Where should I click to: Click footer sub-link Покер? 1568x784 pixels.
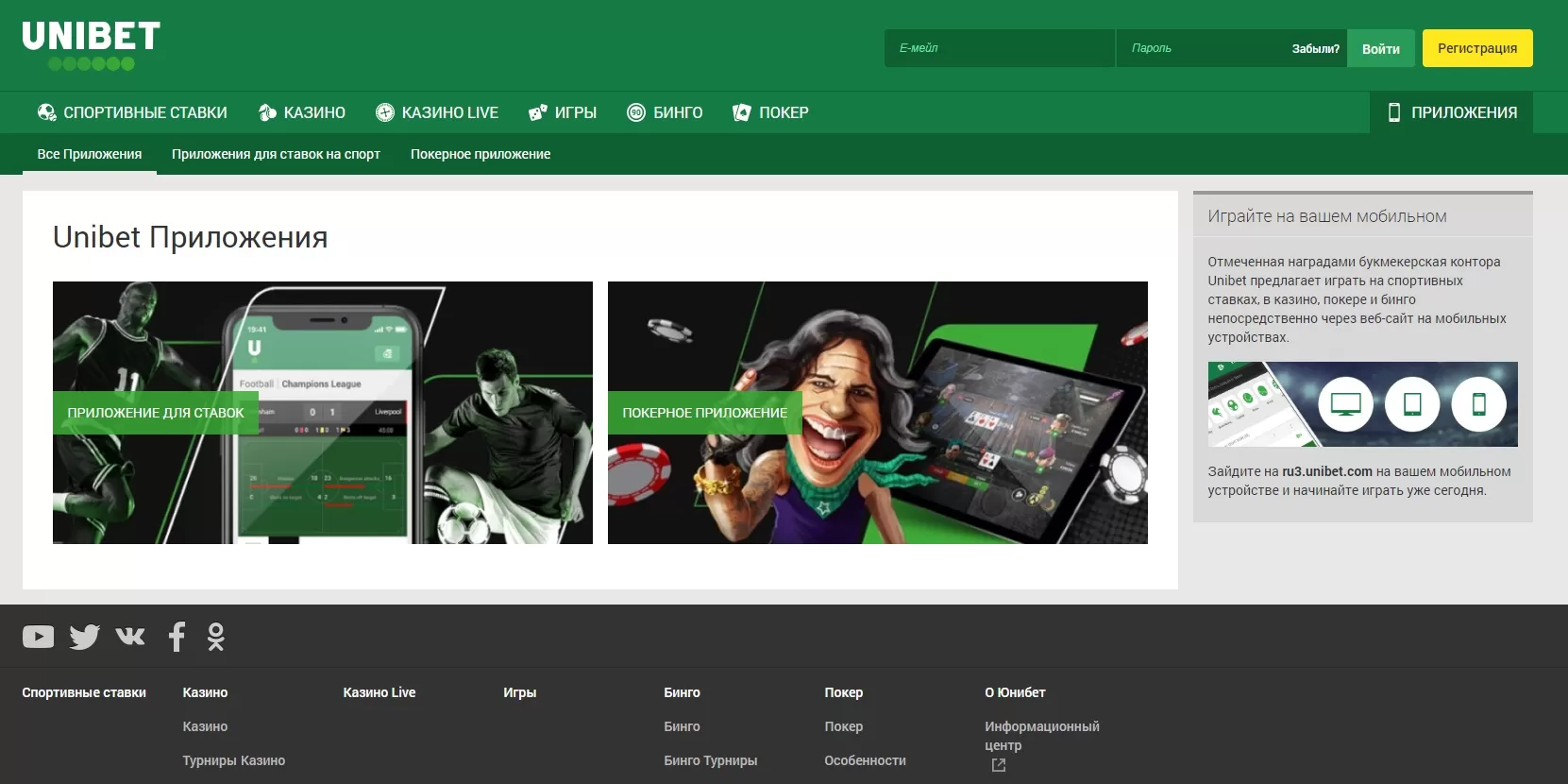point(844,726)
